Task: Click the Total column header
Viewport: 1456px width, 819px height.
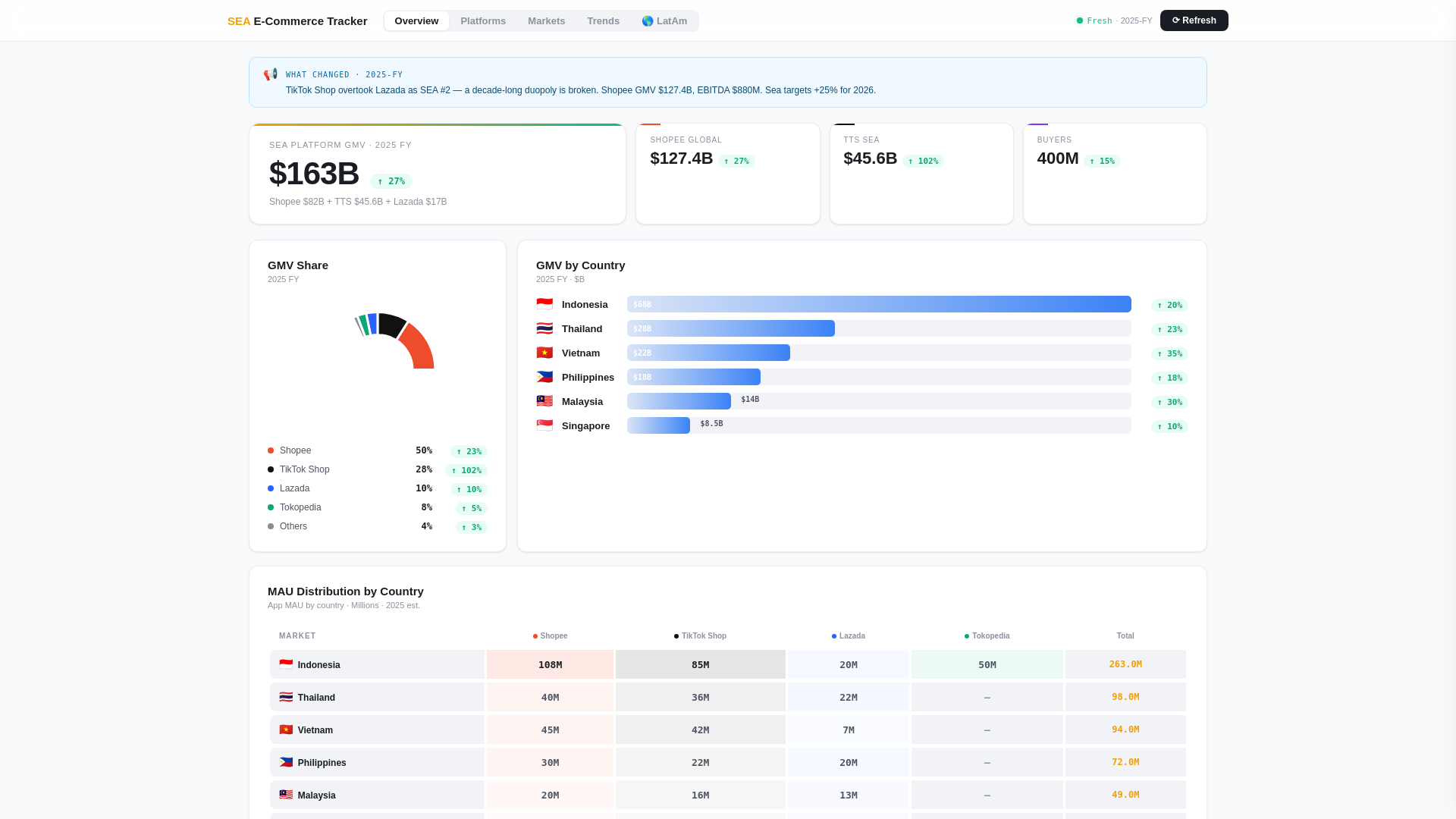Action: click(1125, 636)
